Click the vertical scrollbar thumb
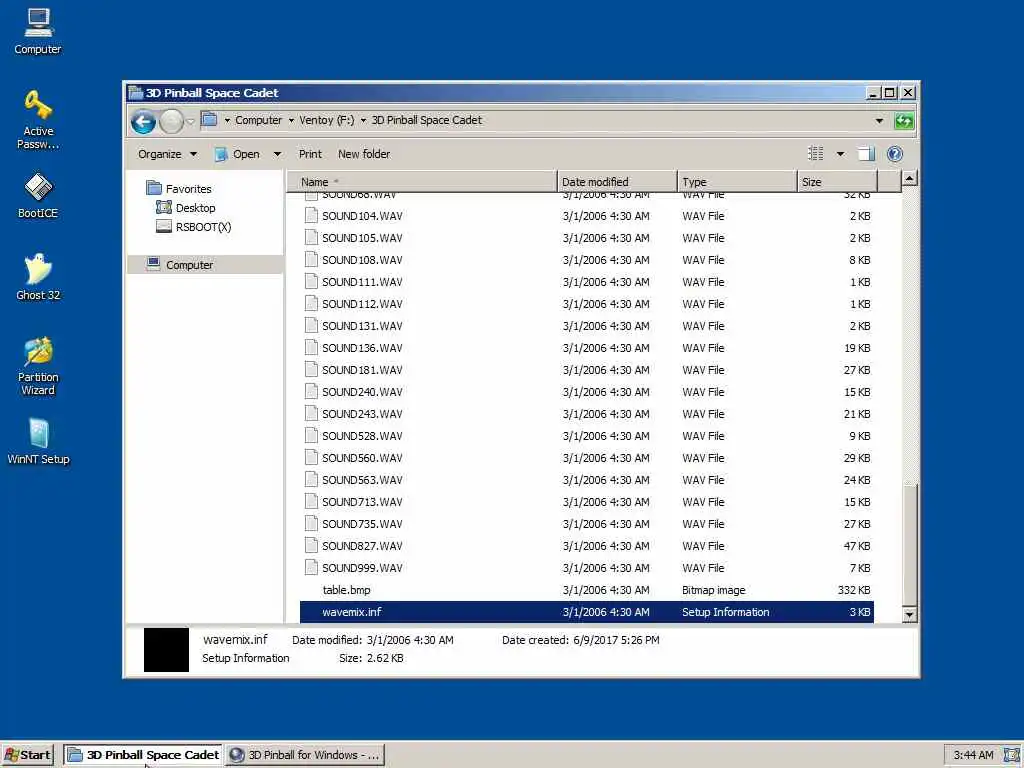The width and height of the screenshot is (1024, 768). tap(909, 545)
